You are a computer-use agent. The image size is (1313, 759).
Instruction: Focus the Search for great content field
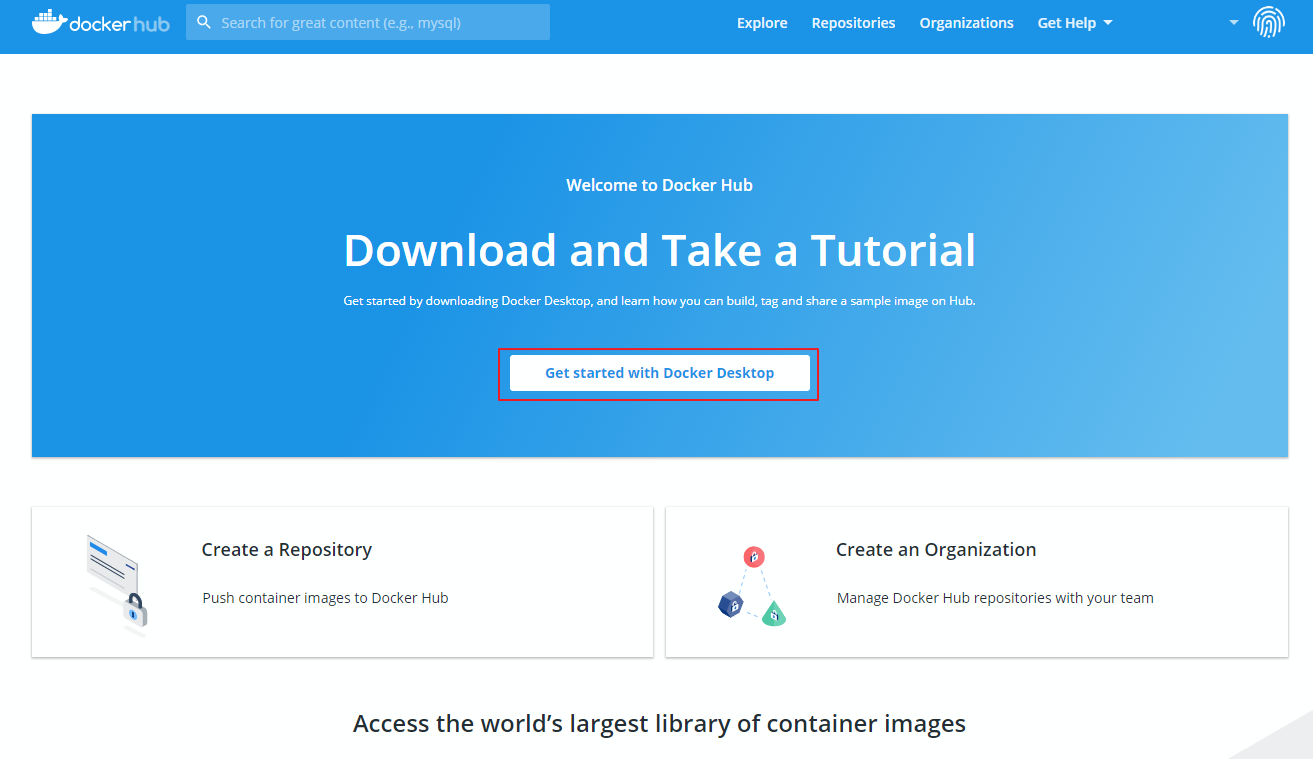pyautogui.click(x=368, y=22)
